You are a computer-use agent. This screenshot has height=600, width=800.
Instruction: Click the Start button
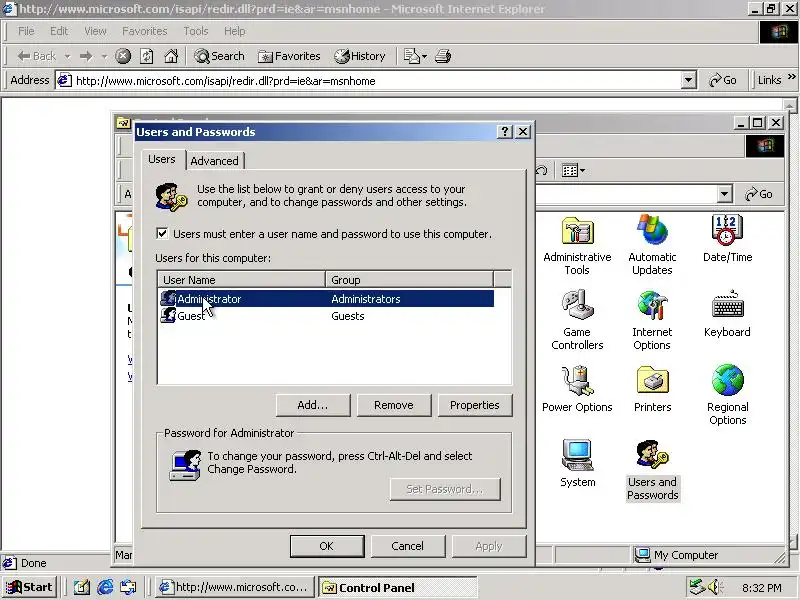29,588
